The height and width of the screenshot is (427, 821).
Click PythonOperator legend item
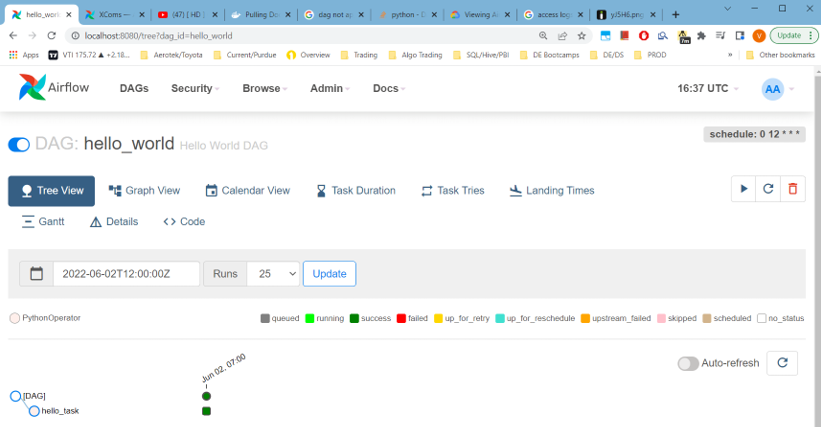coord(46,318)
